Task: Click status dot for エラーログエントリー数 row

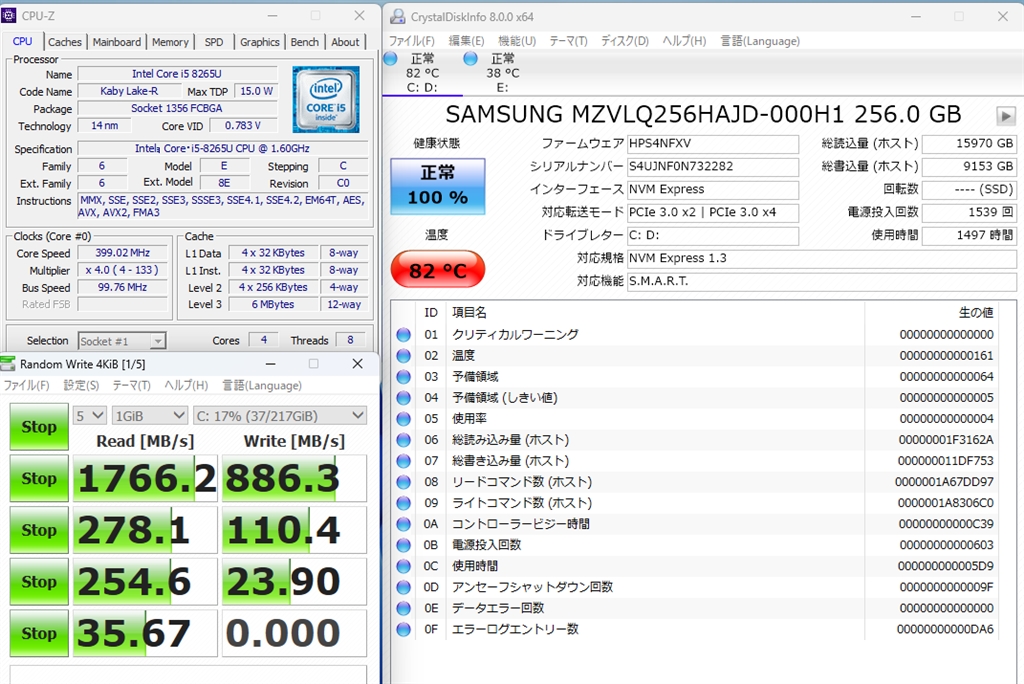Action: click(x=404, y=629)
